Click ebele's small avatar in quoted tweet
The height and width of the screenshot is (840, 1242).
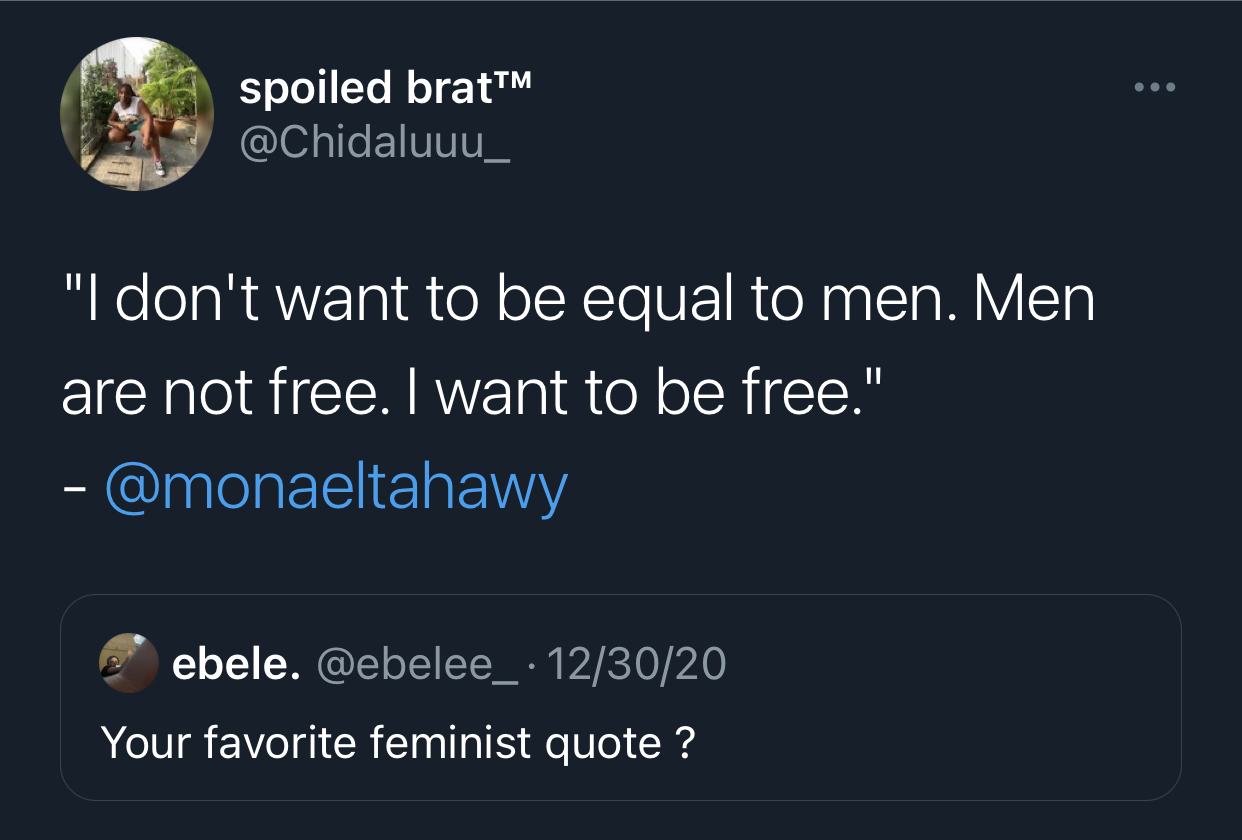(x=129, y=662)
